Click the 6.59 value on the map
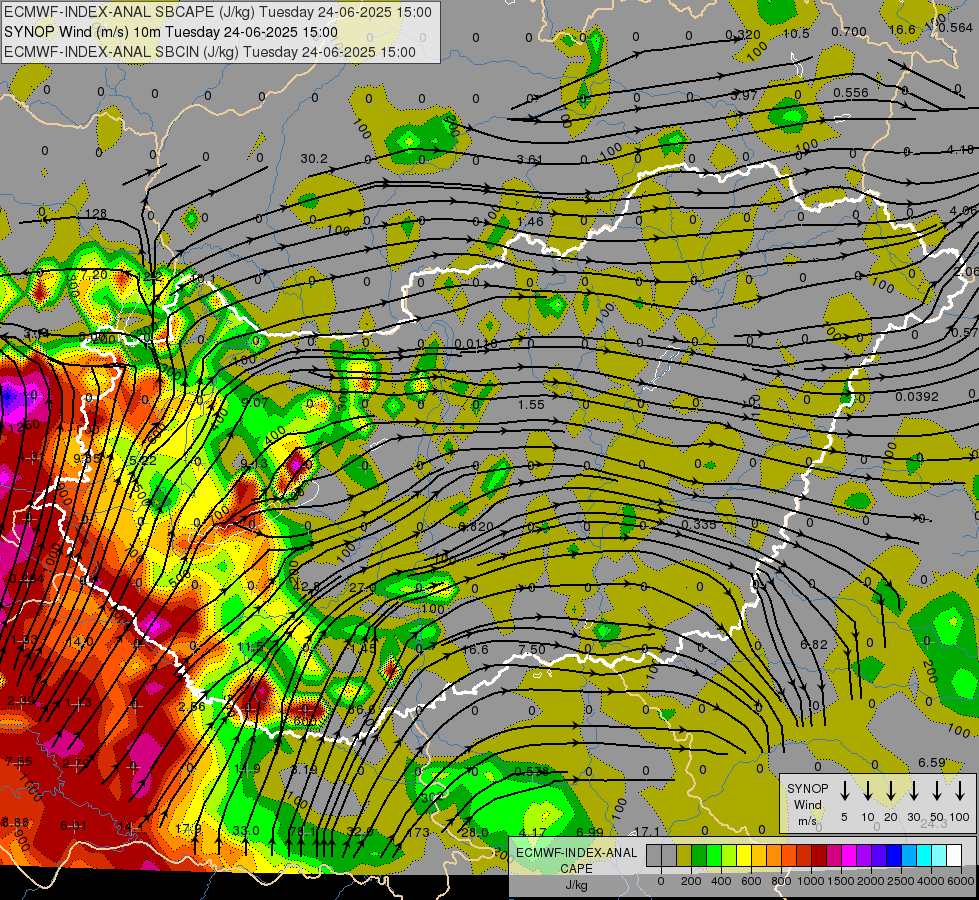979x900 pixels. pyautogui.click(x=932, y=762)
